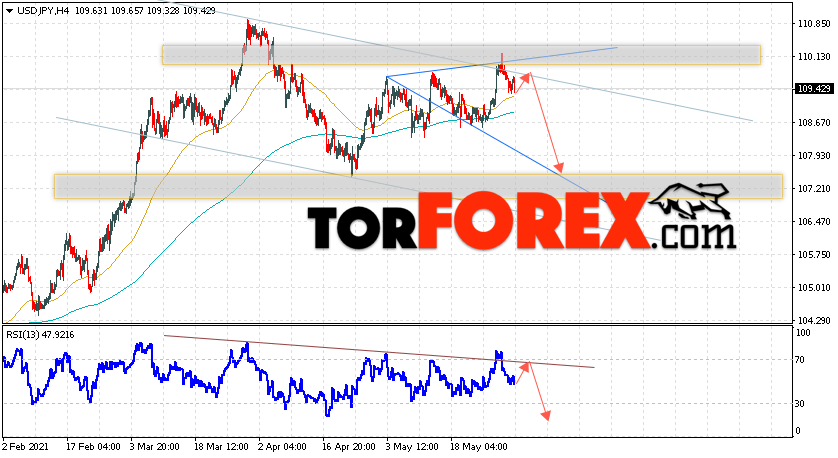Click RSI scale level 100
838x458 pixels.
803,333
